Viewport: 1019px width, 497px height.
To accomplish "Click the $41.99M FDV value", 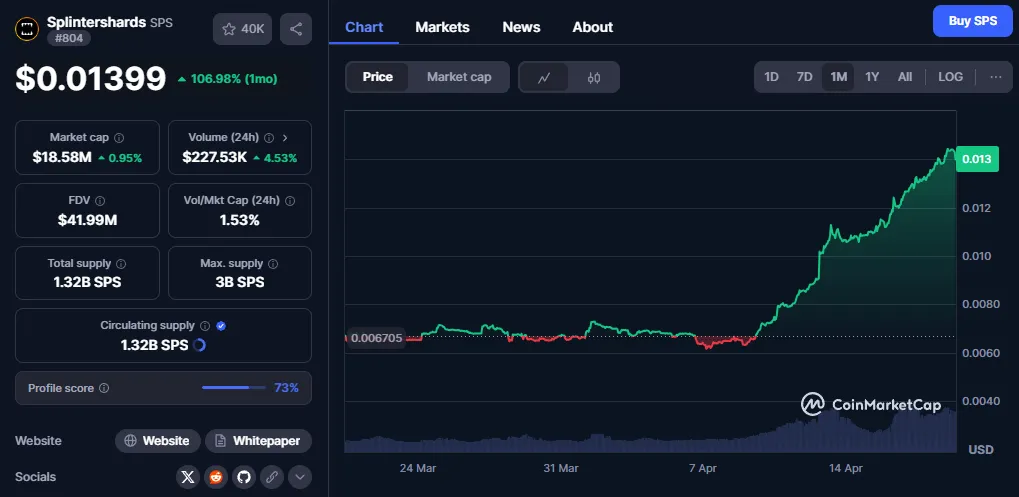I will pos(88,220).
